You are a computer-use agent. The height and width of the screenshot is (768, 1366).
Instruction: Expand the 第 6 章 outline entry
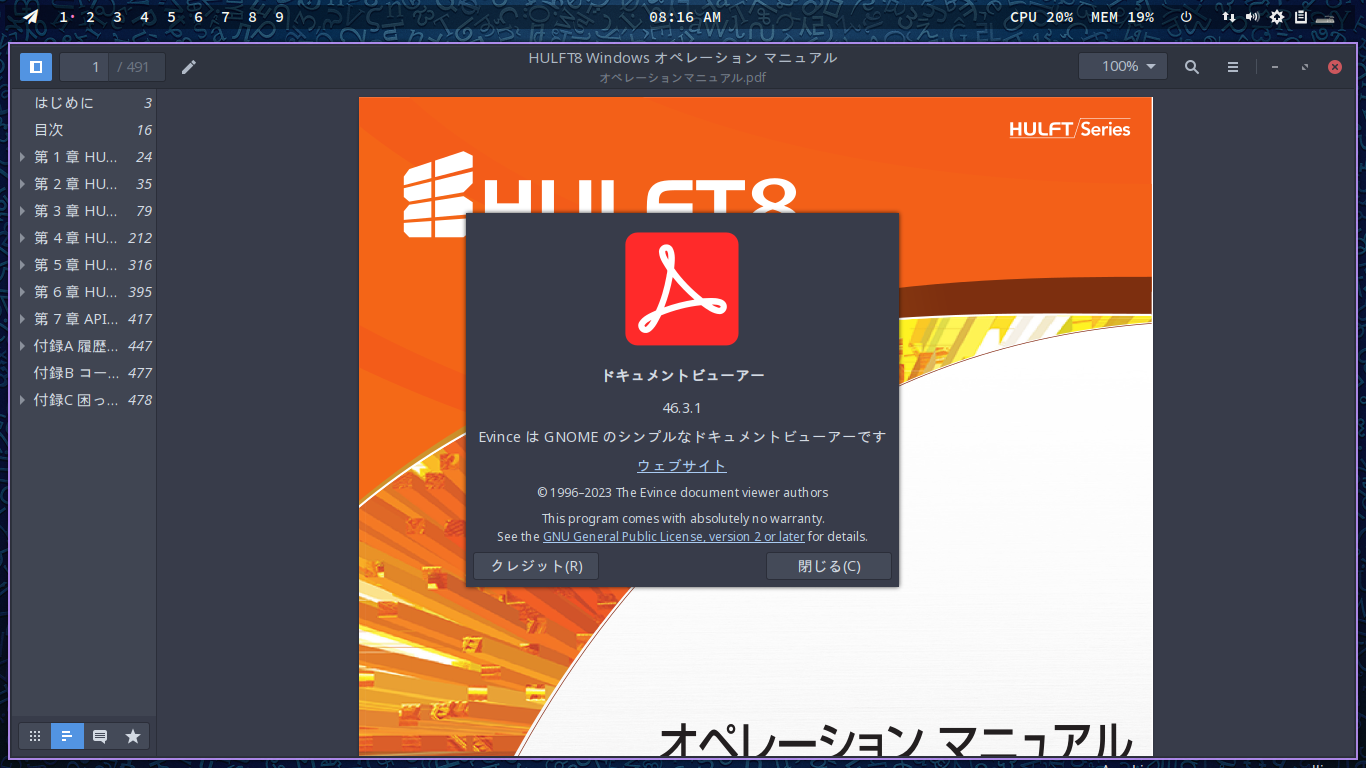tap(23, 292)
